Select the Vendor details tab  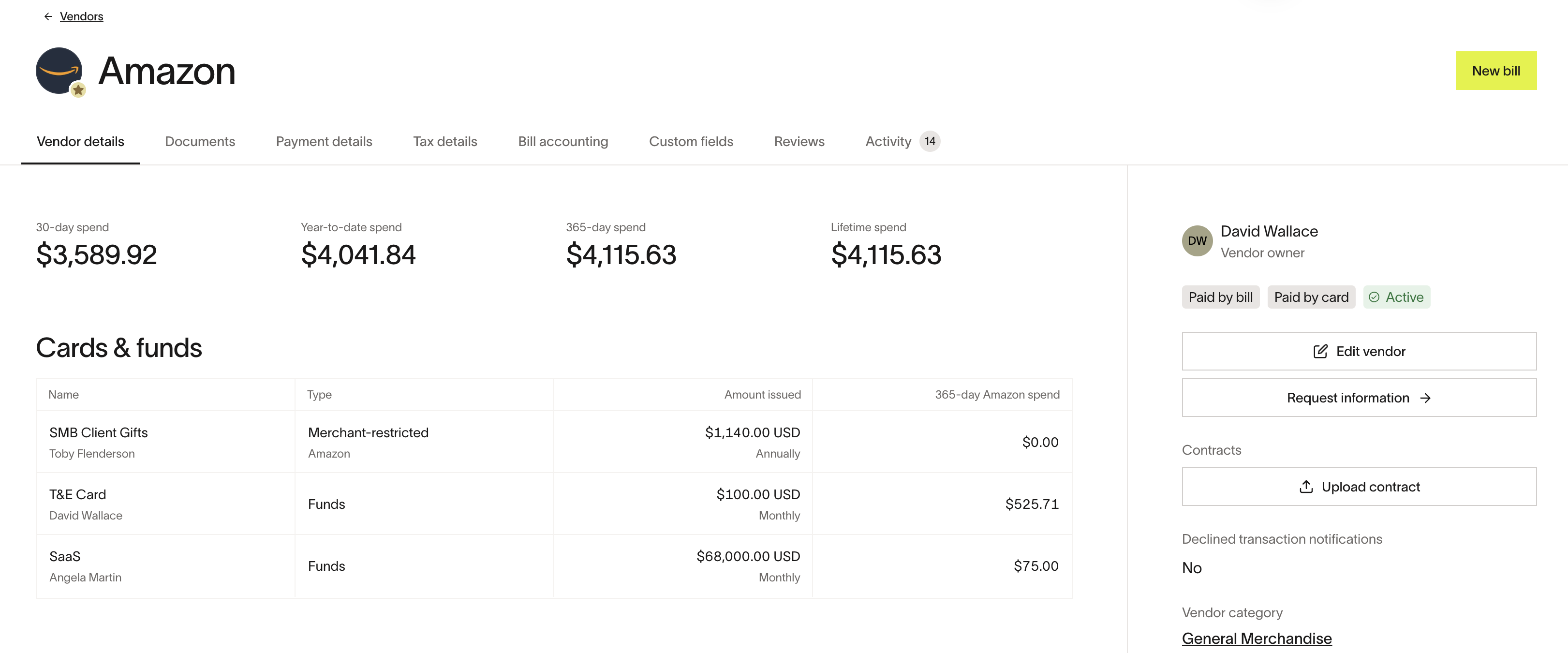[x=80, y=141]
